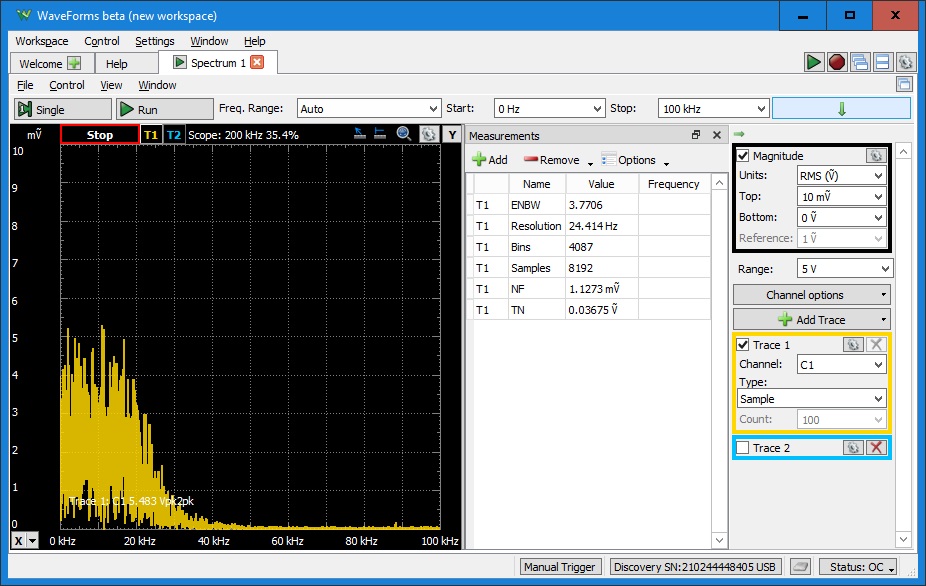Click the Trace 1 gear settings icon
This screenshot has width=926, height=586.
[x=853, y=344]
